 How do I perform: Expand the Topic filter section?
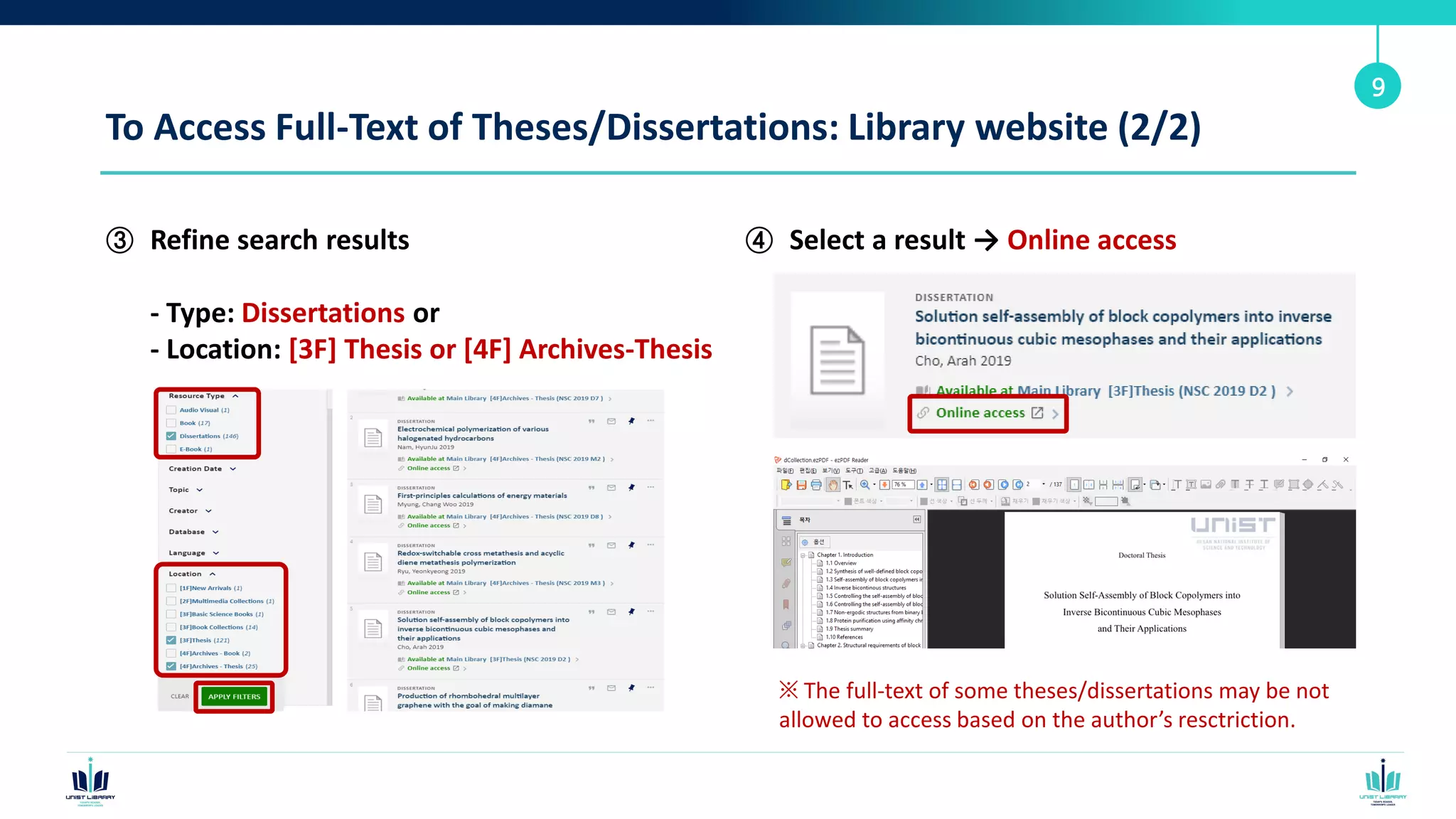[200, 490]
